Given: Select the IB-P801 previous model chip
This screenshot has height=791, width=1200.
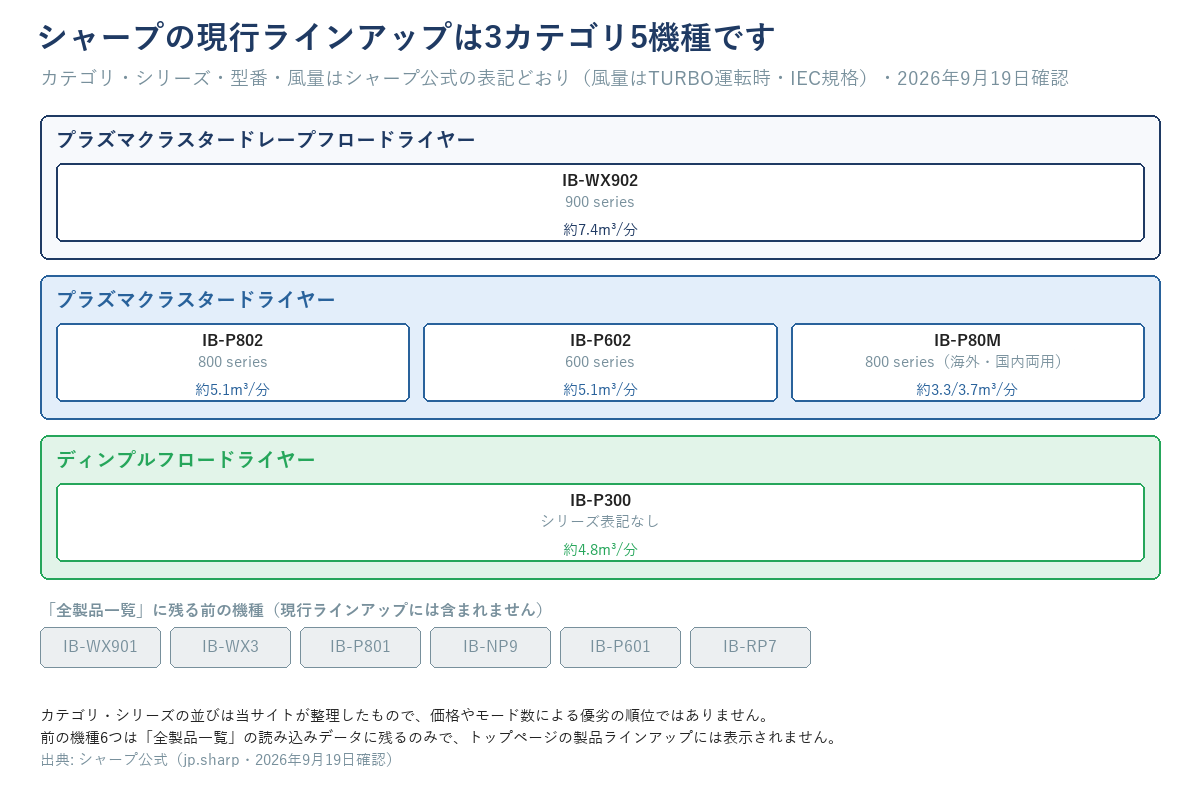Looking at the screenshot, I should coord(360,647).
